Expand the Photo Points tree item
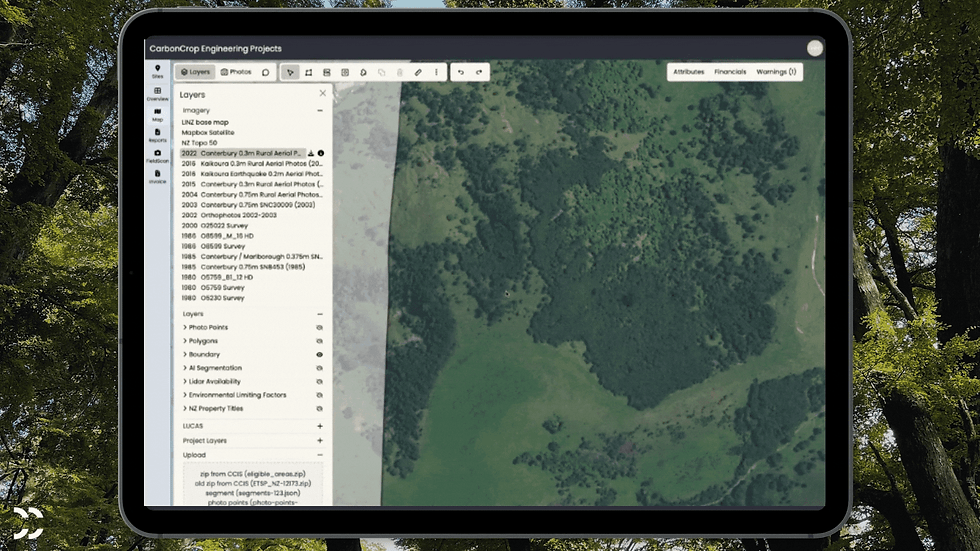Screen dimensions: 980x551 tap(185, 327)
